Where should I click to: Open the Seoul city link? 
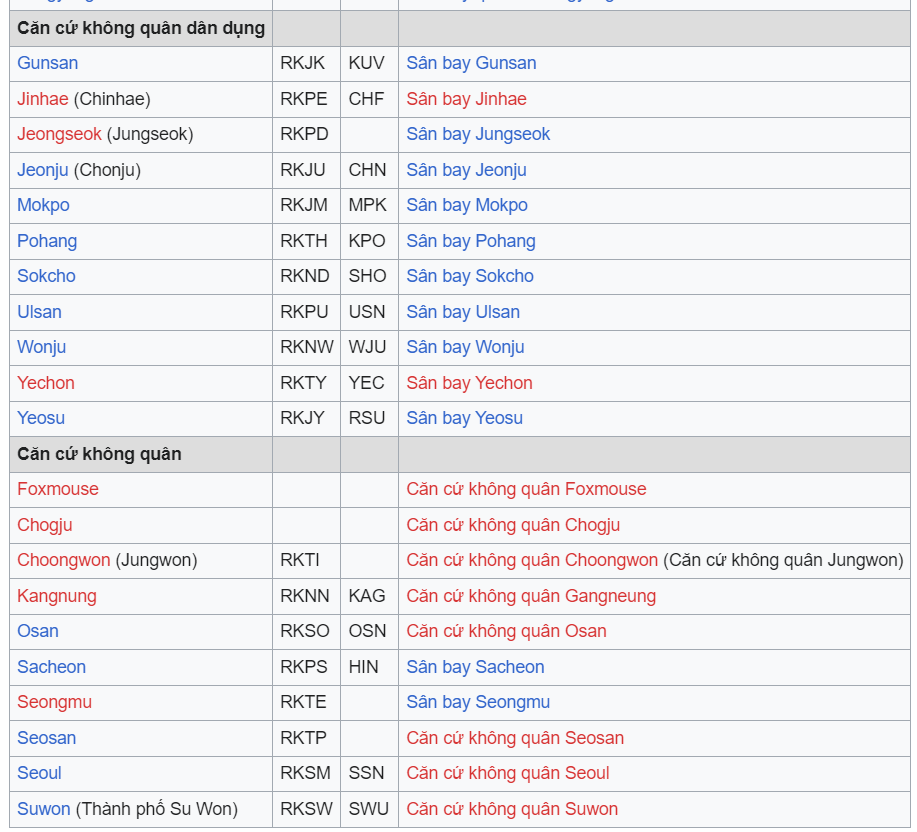[x=39, y=773]
